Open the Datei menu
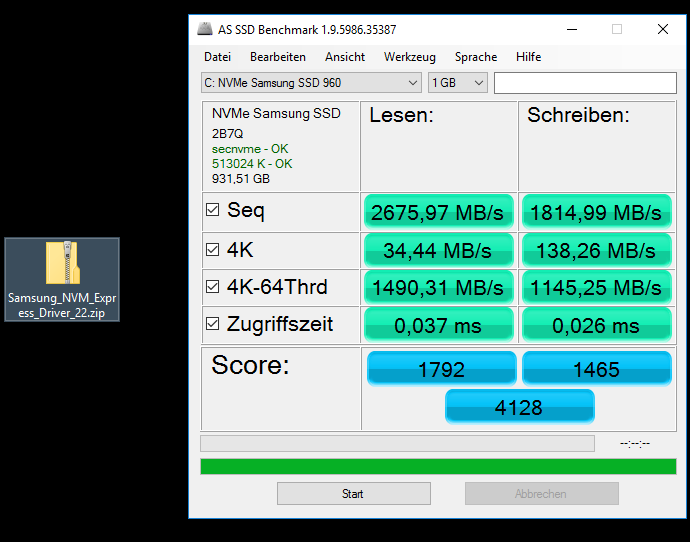690x542 pixels. (217, 57)
